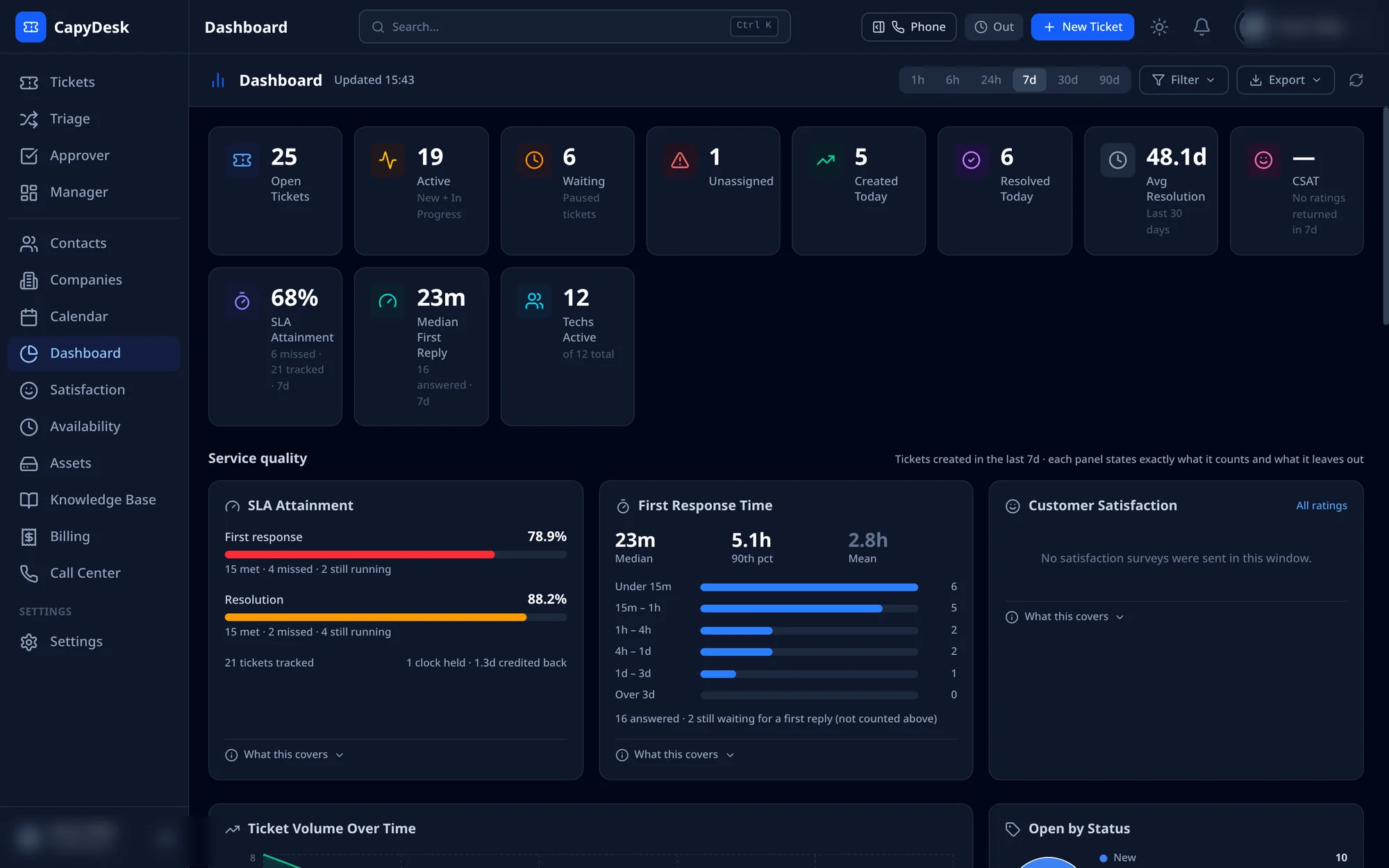1389x868 pixels.
Task: Click the Open by Status tag icon
Action: [x=1013, y=829]
